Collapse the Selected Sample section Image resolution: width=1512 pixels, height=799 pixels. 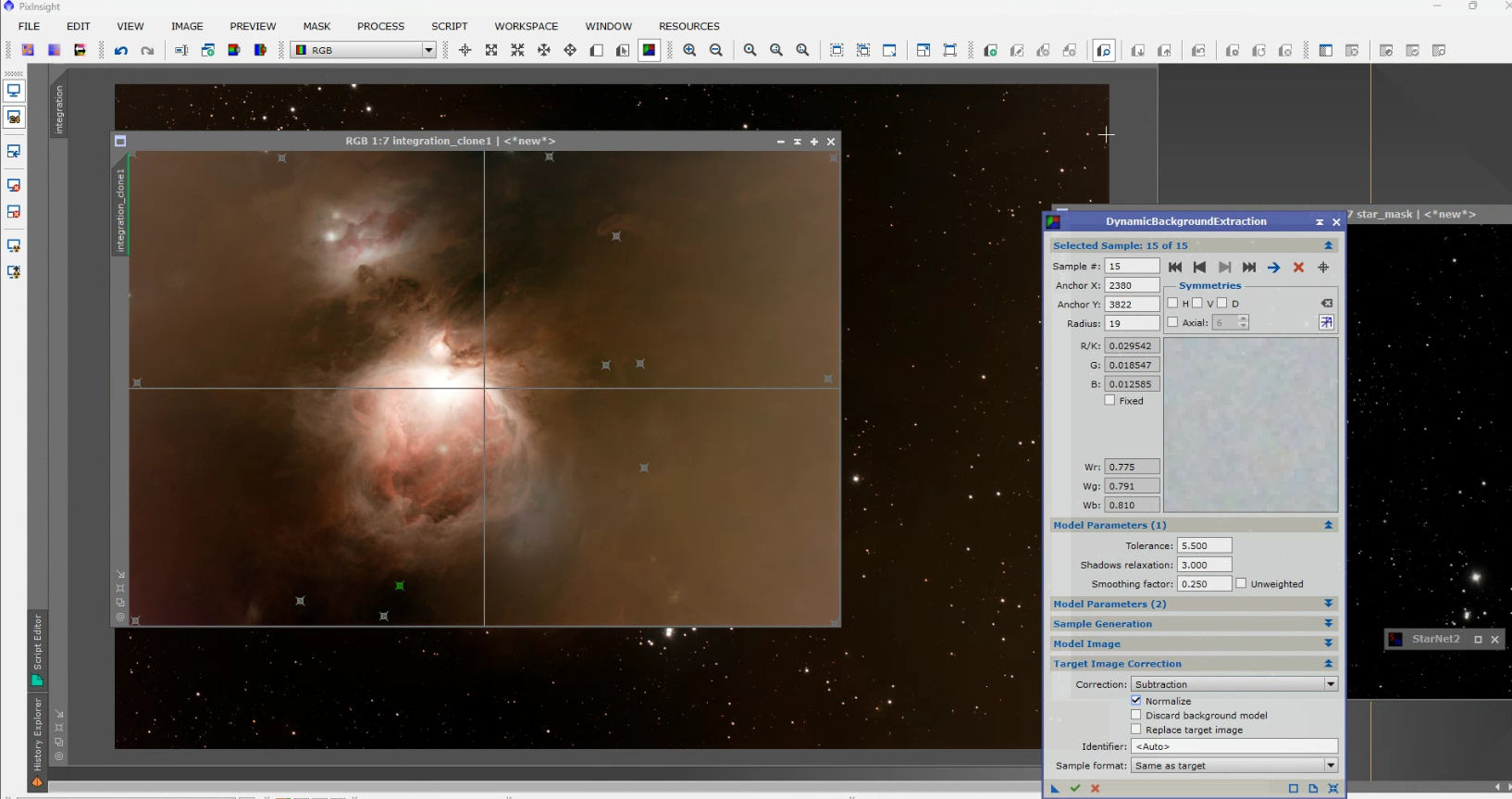pyautogui.click(x=1328, y=245)
